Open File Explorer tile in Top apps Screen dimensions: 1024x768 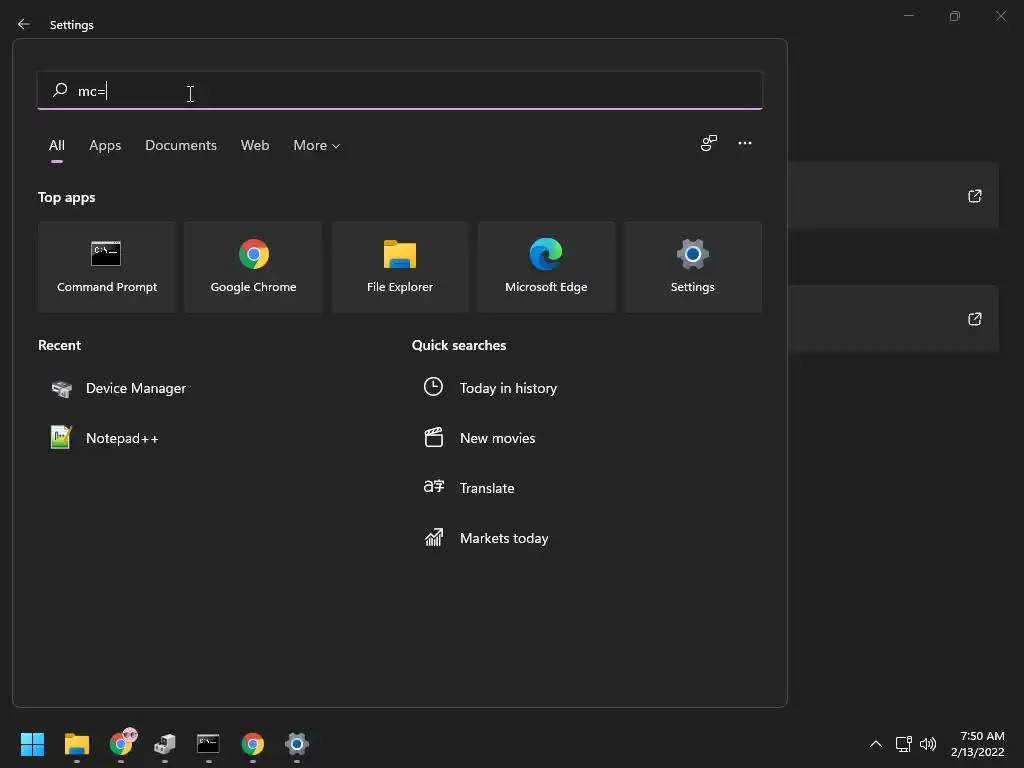[x=400, y=267]
